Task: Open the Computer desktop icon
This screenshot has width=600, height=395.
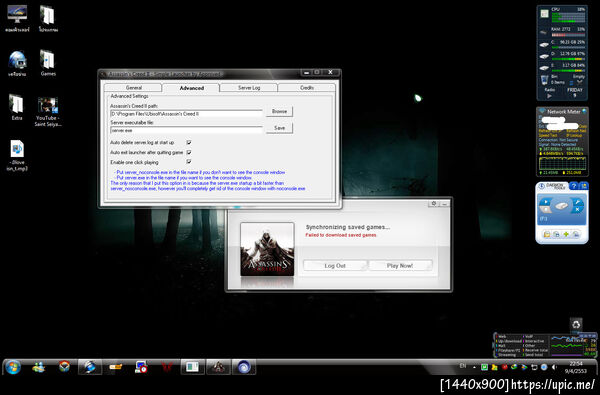Action: 17,18
